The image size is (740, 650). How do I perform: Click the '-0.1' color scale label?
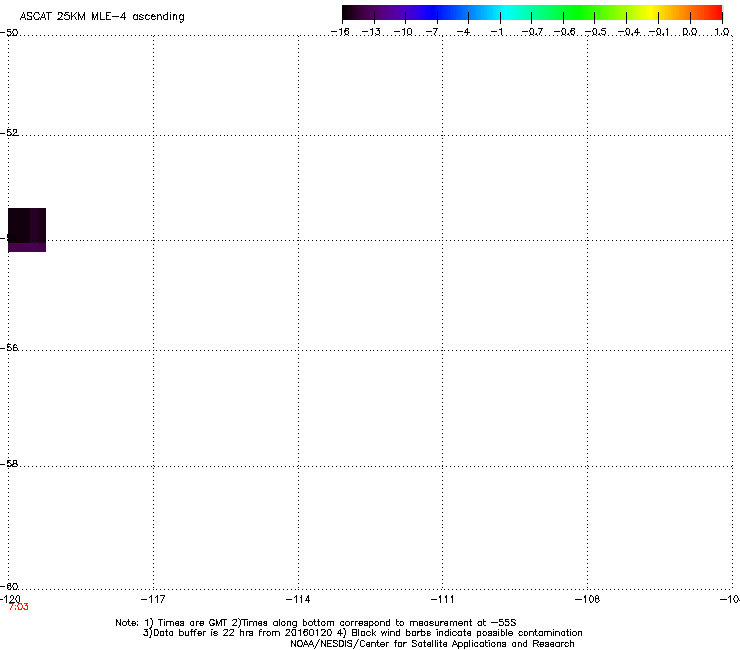pyautogui.click(x=659, y=32)
